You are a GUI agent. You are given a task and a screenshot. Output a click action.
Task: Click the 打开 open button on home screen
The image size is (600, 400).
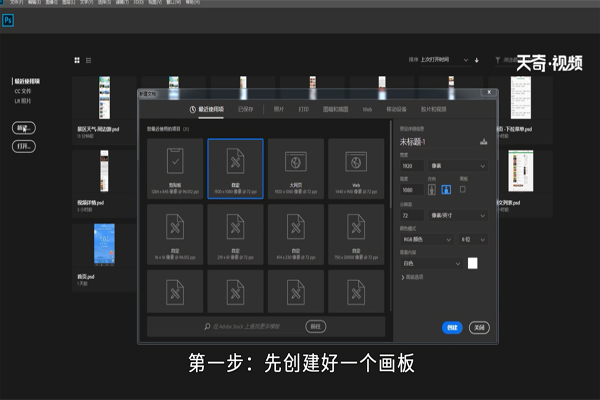click(24, 146)
